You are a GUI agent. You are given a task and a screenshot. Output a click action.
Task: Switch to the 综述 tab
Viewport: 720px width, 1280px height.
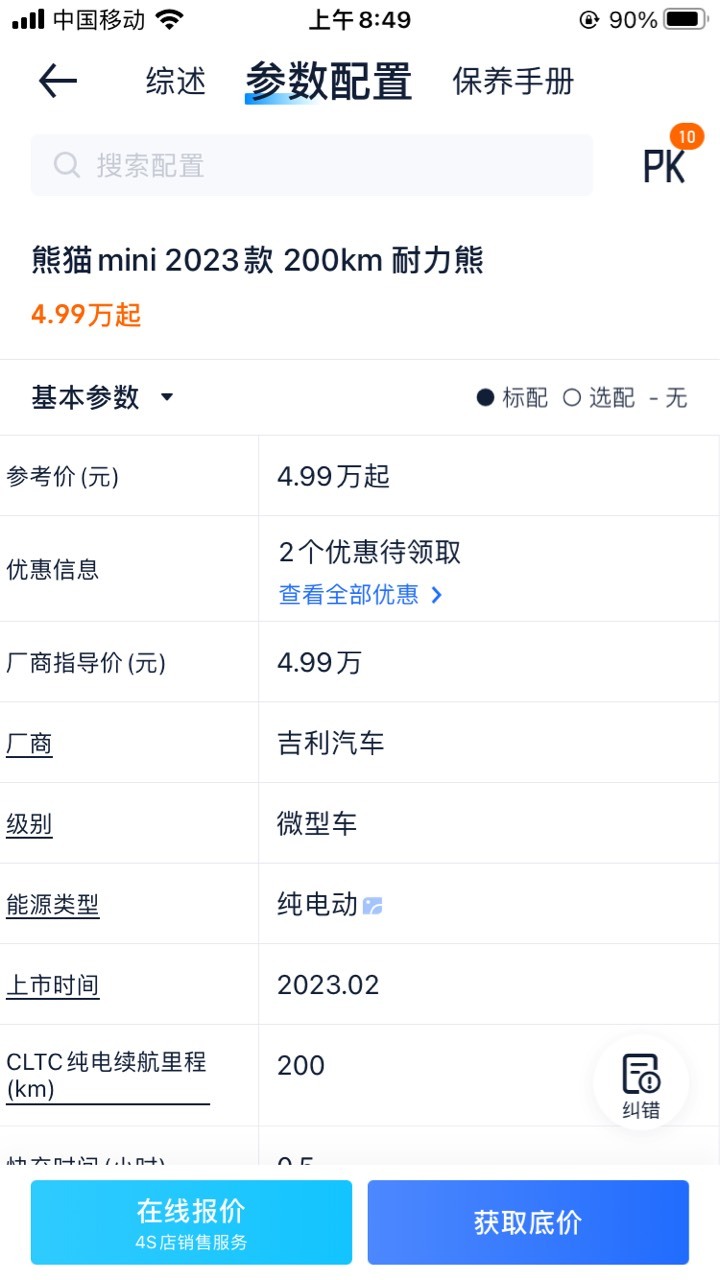pos(176,81)
